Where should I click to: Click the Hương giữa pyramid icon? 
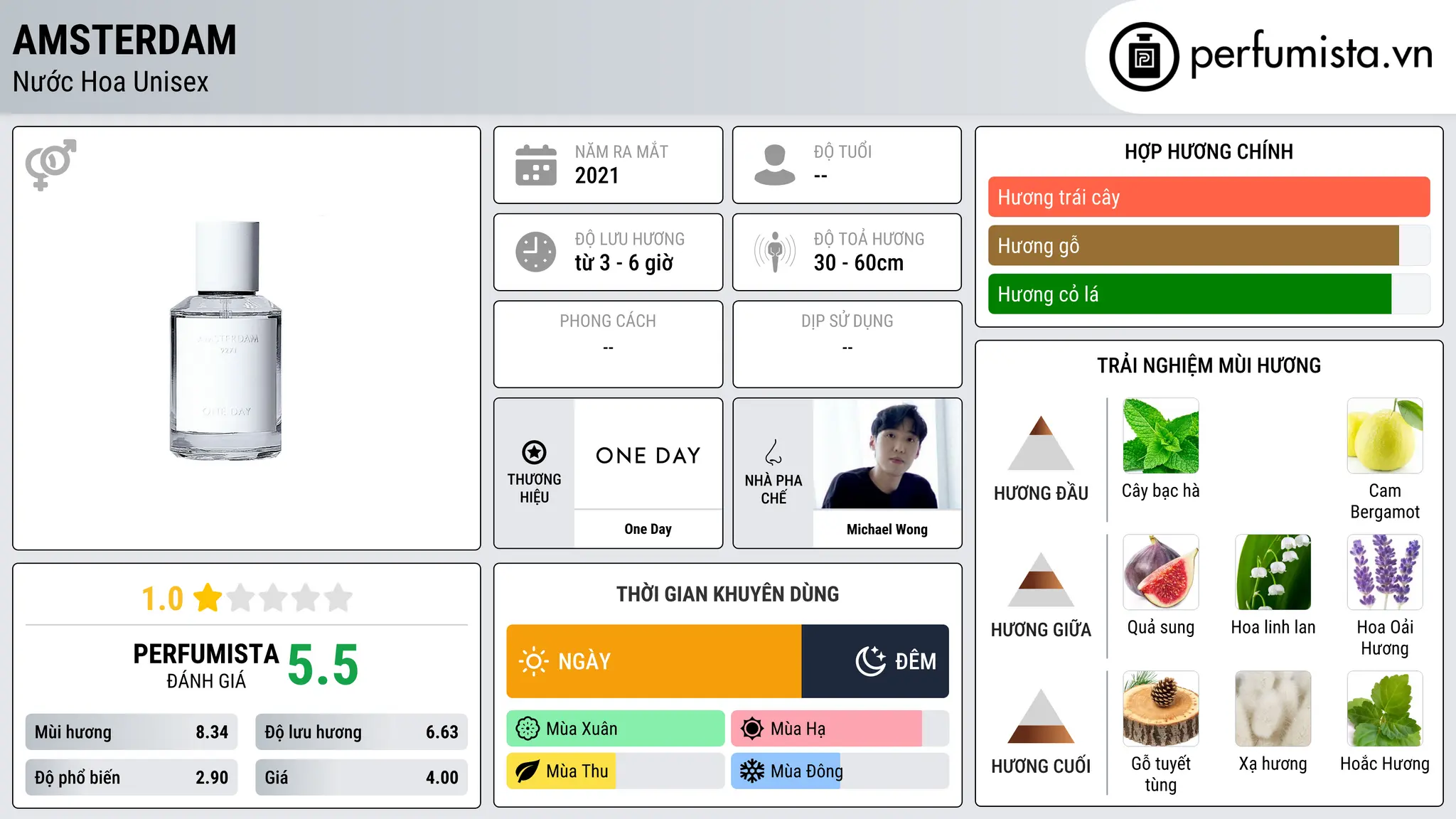1042,579
